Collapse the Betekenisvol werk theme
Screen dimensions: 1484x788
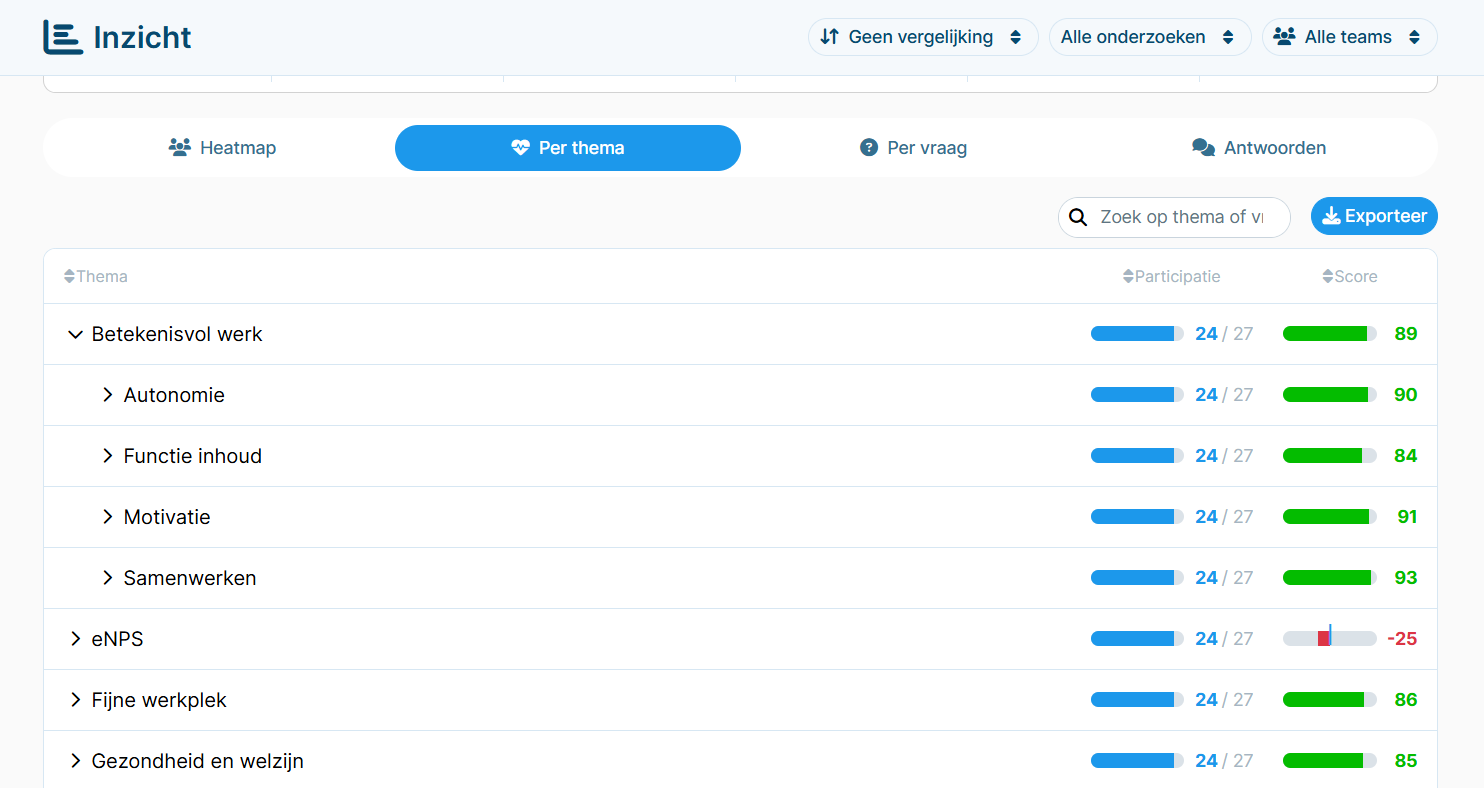[x=75, y=334]
